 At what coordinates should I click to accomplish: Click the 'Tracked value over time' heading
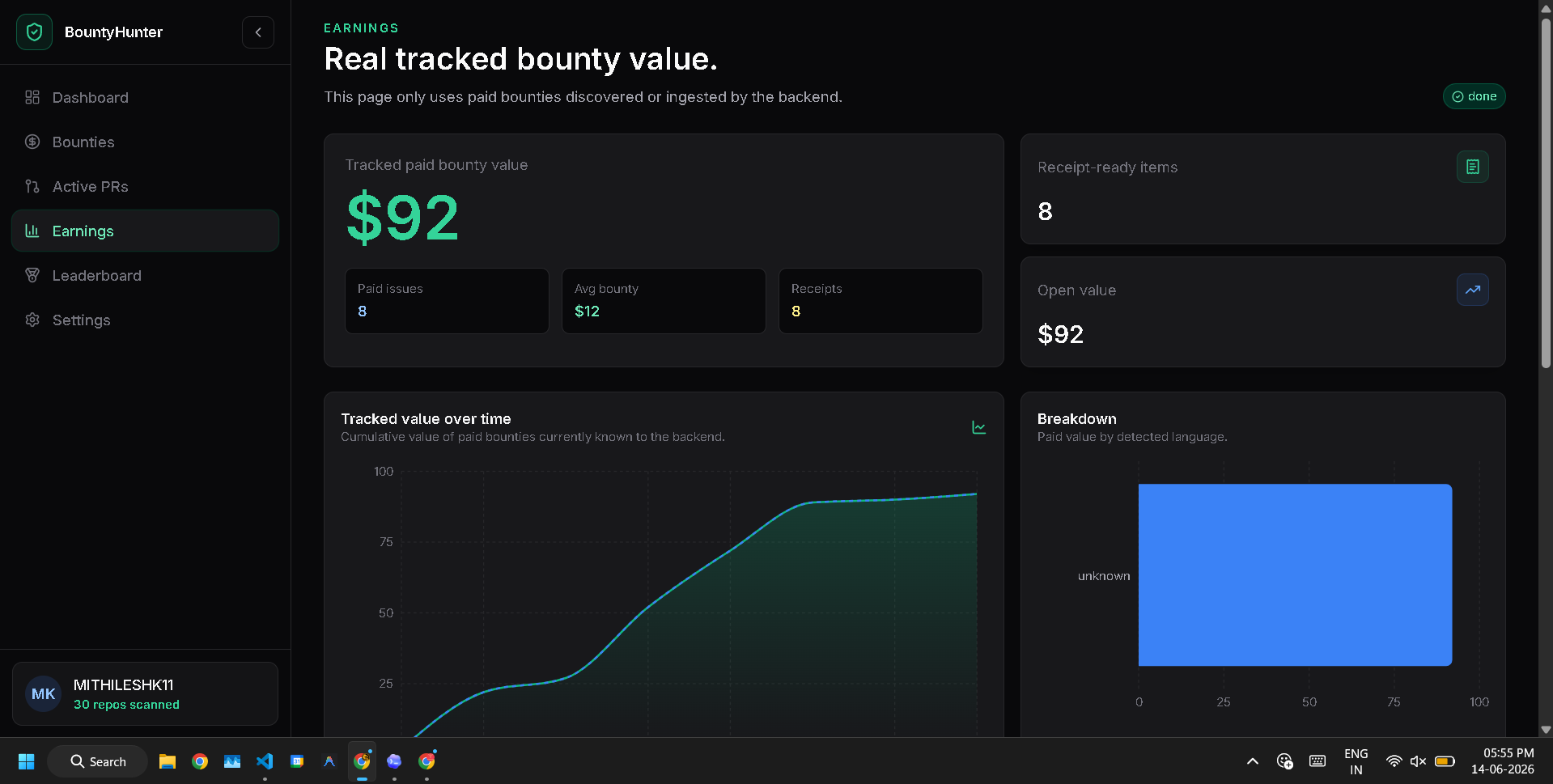[x=426, y=419]
